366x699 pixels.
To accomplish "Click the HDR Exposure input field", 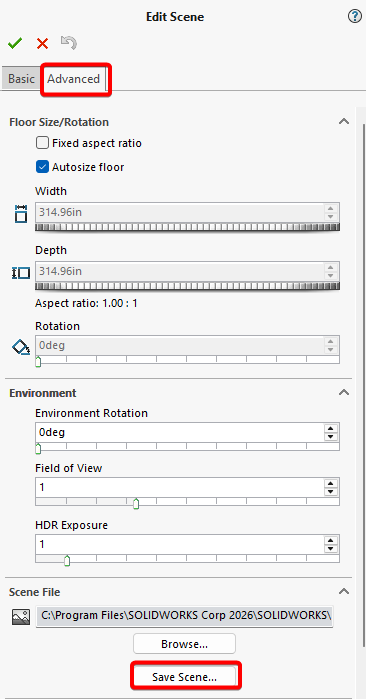I will [179, 544].
